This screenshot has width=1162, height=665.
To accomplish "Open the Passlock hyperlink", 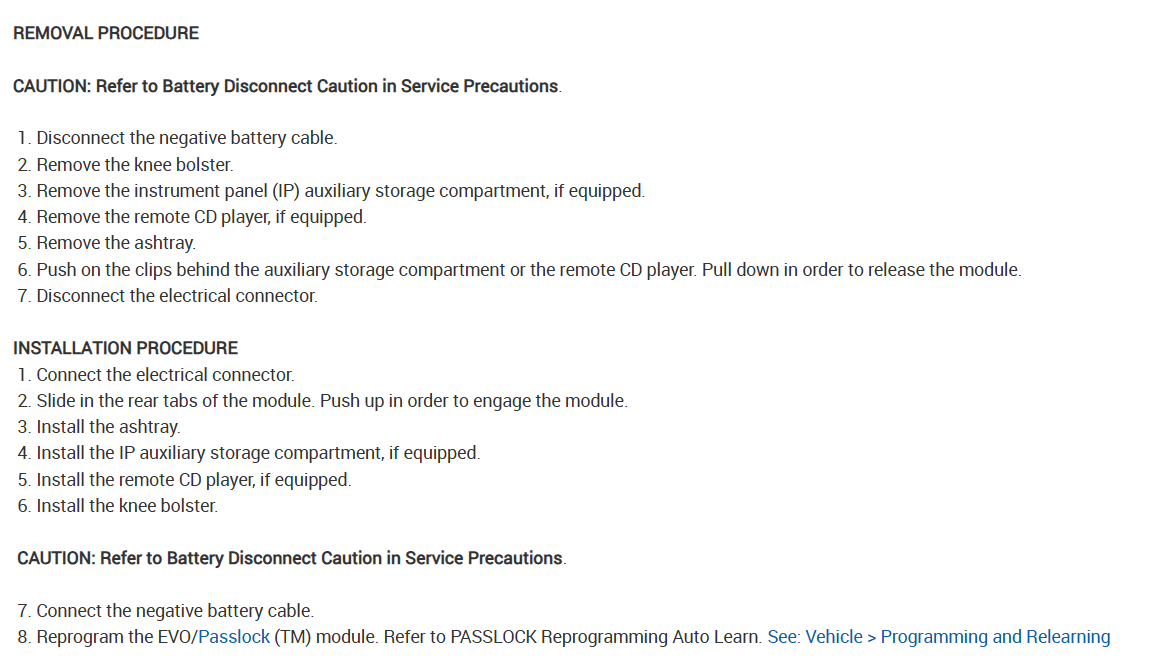I will coord(234,637).
